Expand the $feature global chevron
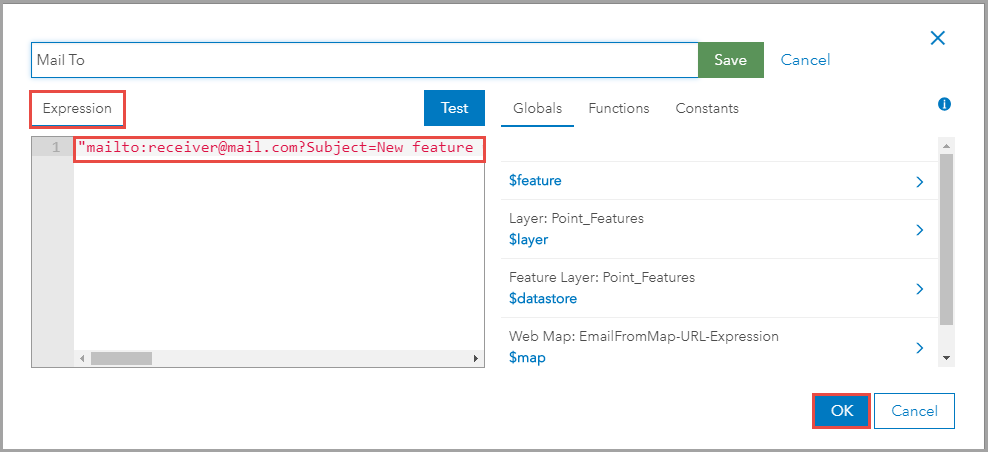 919,182
